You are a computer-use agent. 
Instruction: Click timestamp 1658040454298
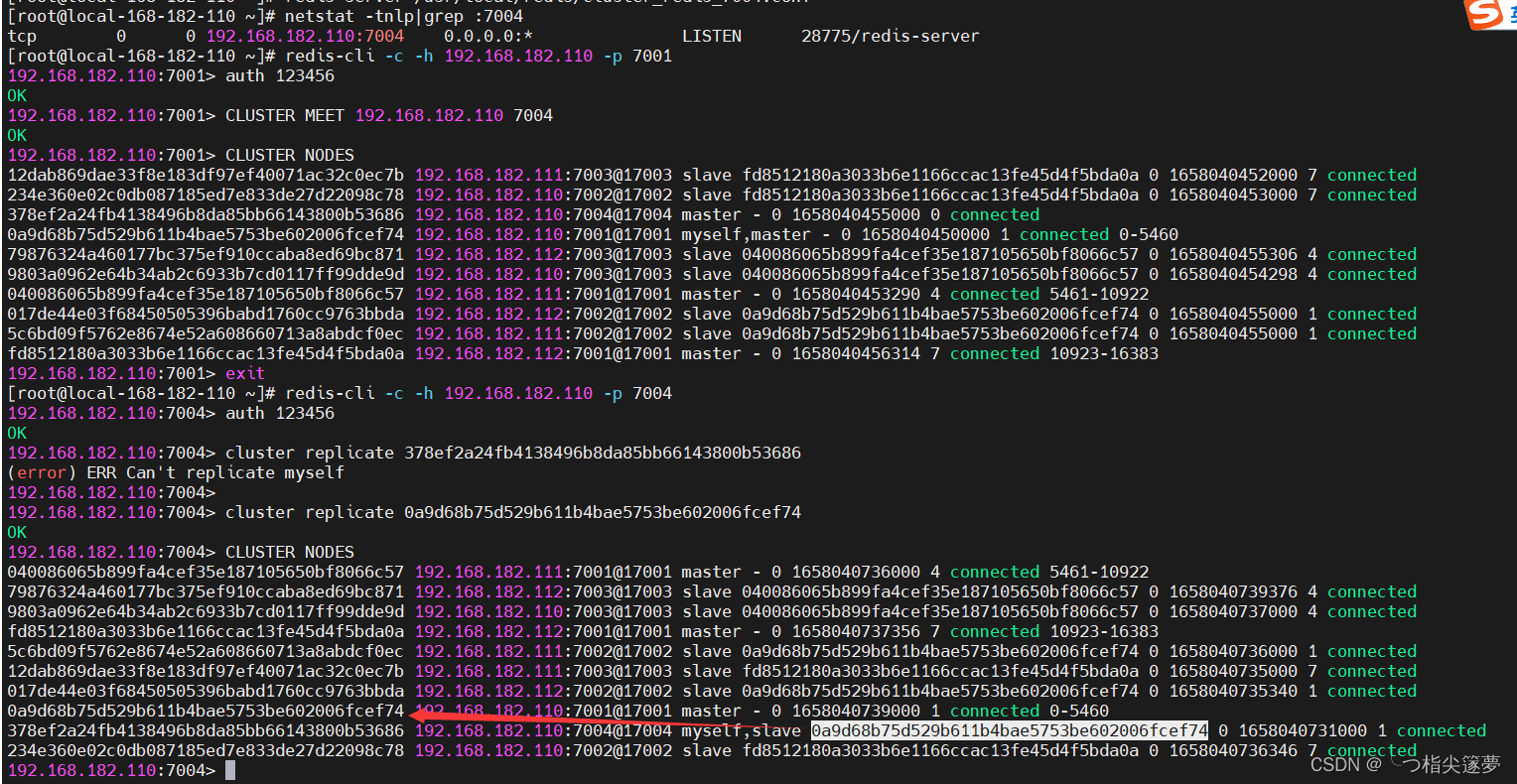pos(1233,274)
